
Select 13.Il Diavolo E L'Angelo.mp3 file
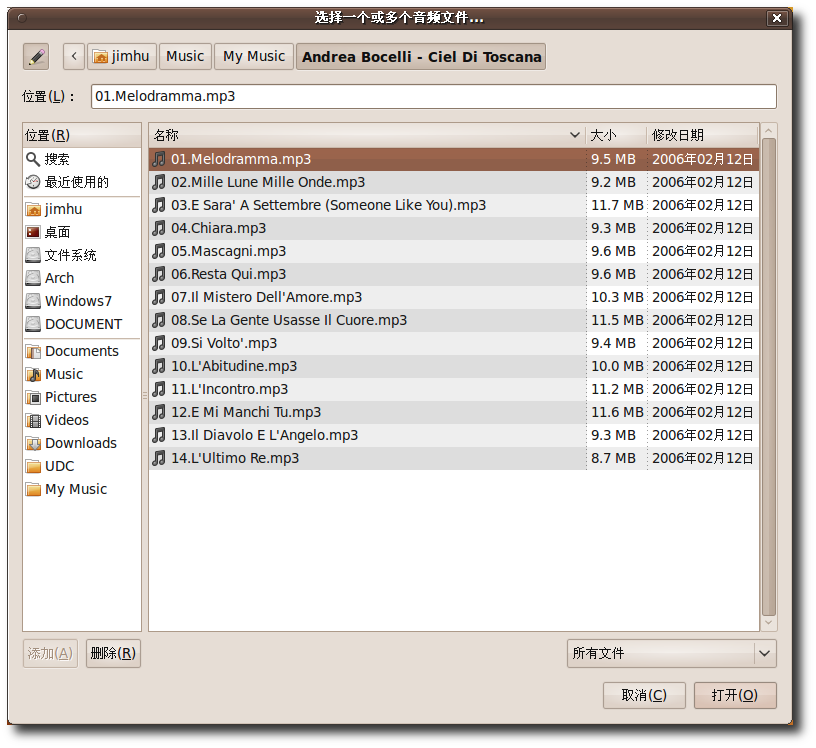(454, 435)
